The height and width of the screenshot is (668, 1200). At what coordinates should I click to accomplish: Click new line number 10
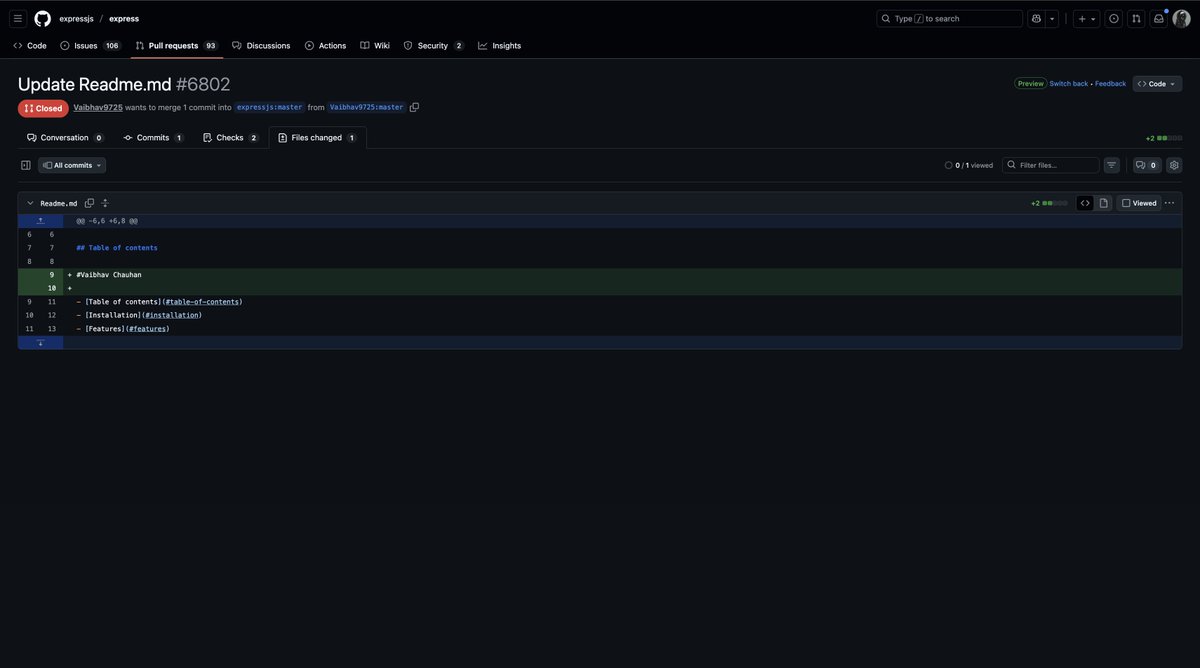(52, 288)
